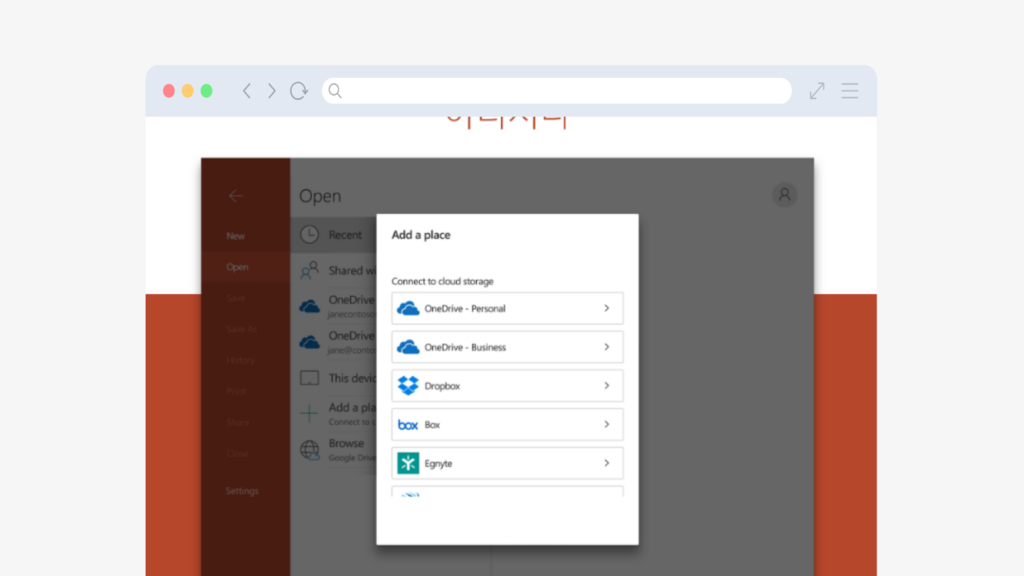The width and height of the screenshot is (1024, 576).
Task: Select Browse in the Open list
Action: (x=334, y=449)
